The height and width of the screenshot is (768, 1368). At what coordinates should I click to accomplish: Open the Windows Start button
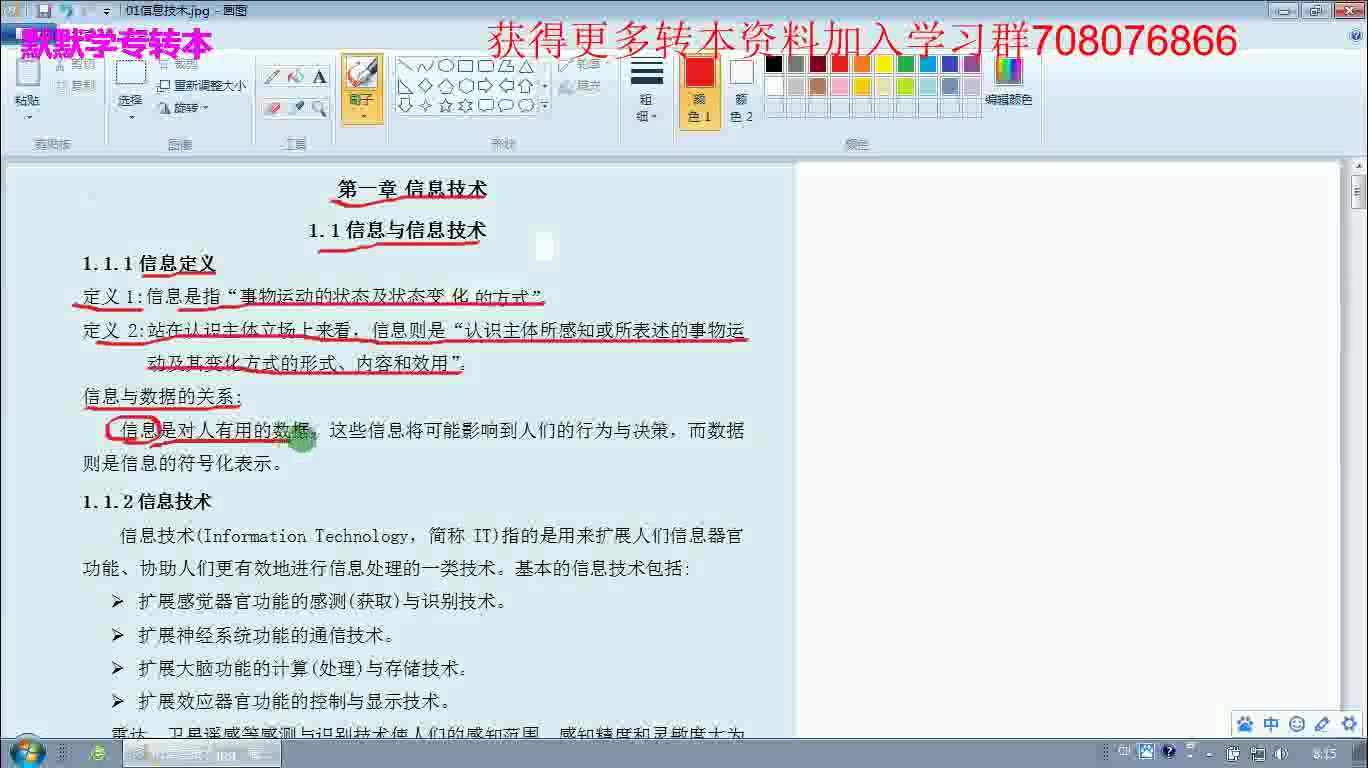(26, 752)
